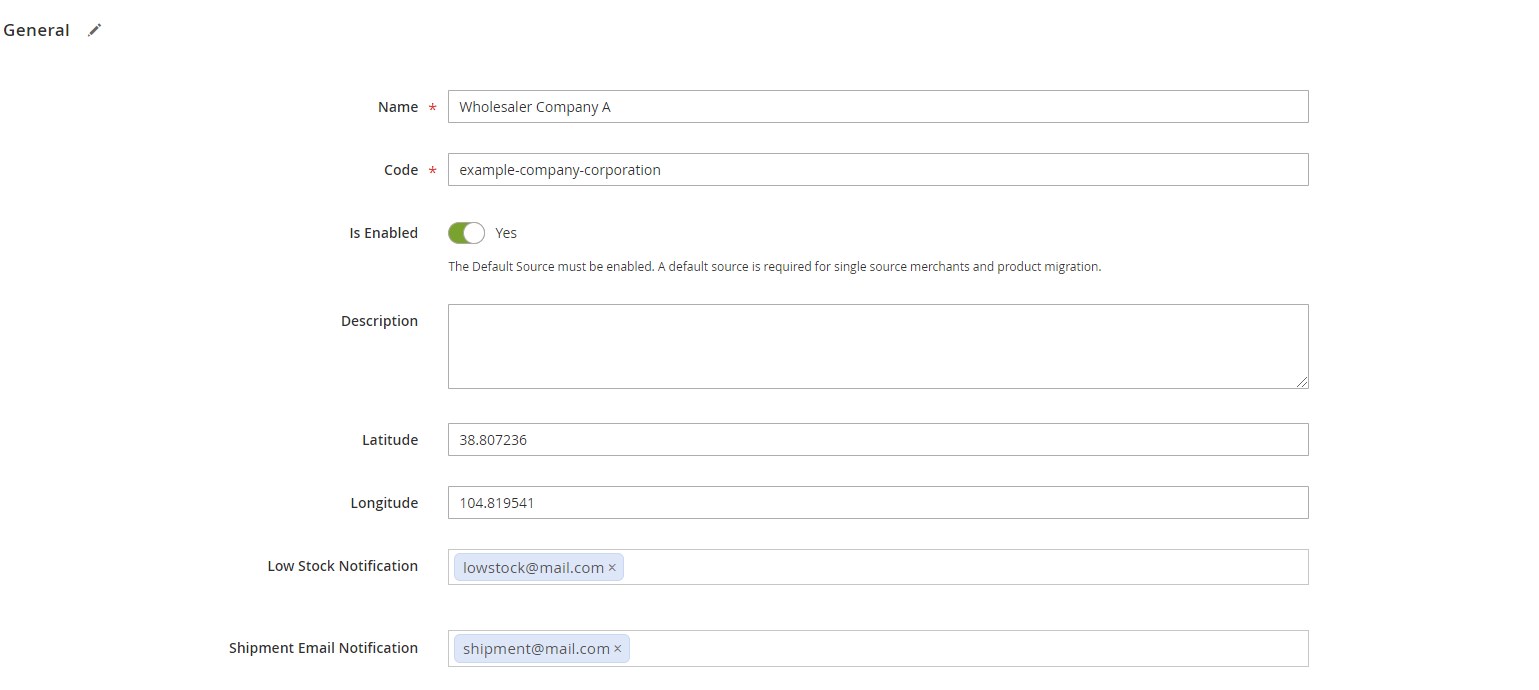Click inside the Description text area
The image size is (1539, 690).
(x=877, y=346)
